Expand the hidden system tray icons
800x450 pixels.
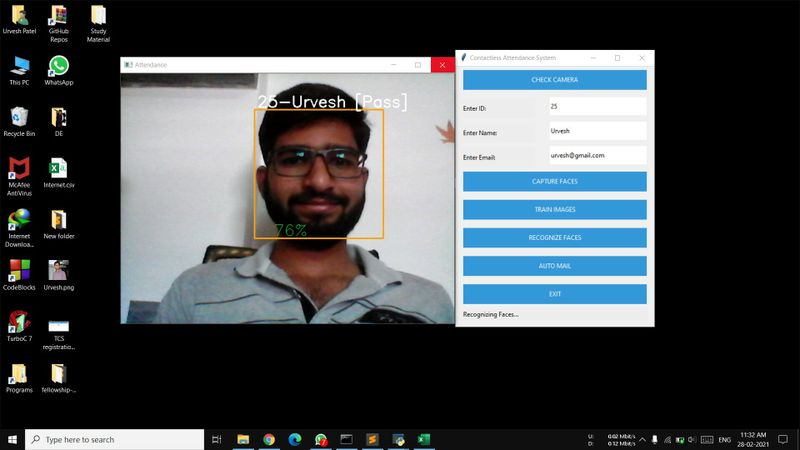point(643,439)
